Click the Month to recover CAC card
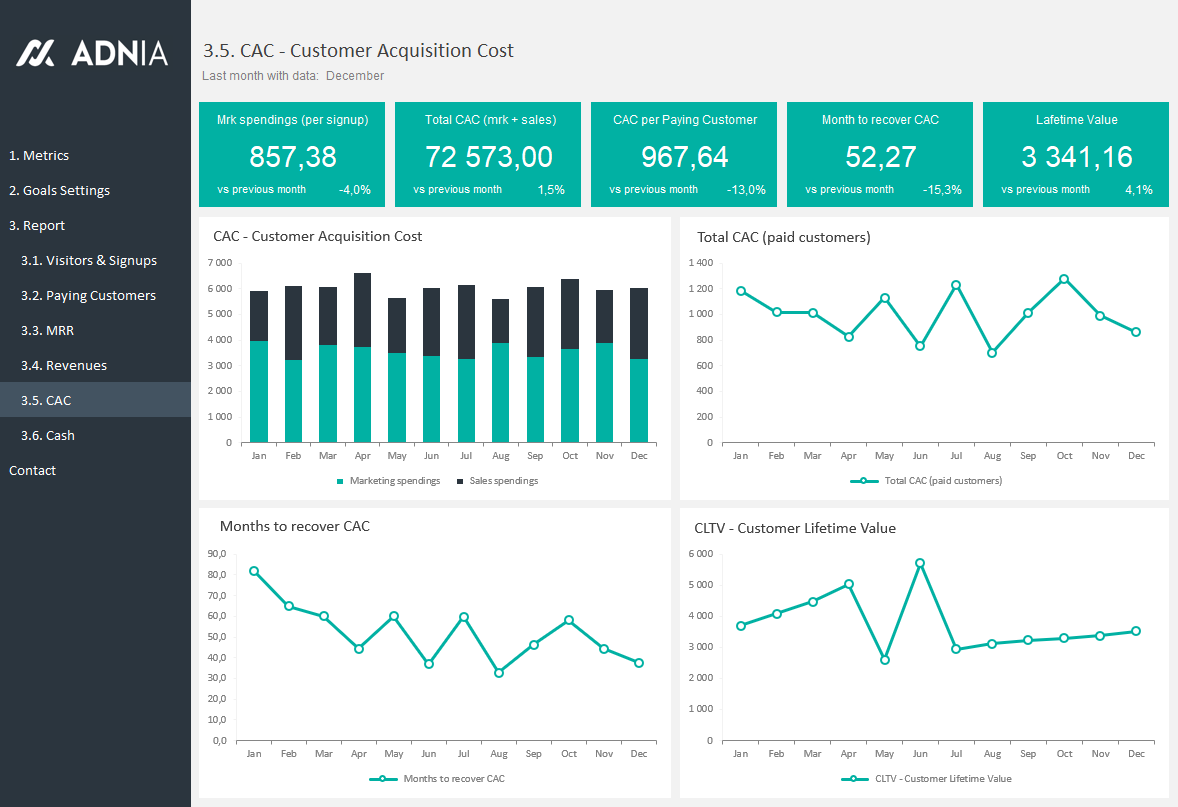Screen dimensions: 1178x807 tap(880, 154)
